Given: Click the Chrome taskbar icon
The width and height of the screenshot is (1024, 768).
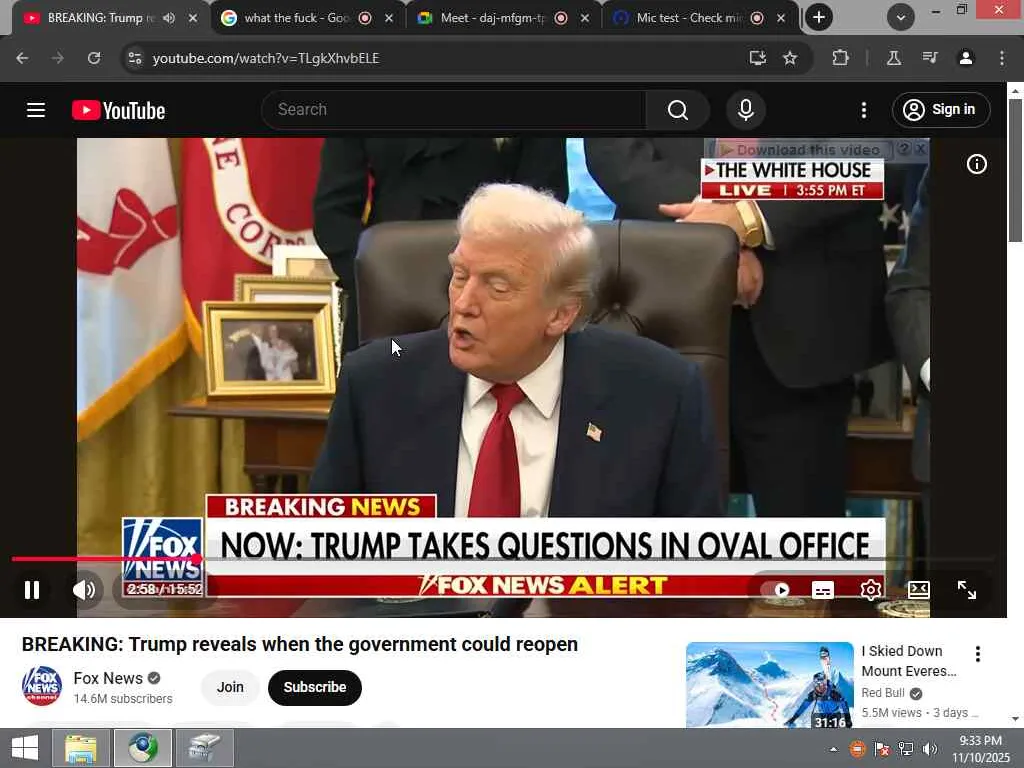Looking at the screenshot, I should (143, 748).
